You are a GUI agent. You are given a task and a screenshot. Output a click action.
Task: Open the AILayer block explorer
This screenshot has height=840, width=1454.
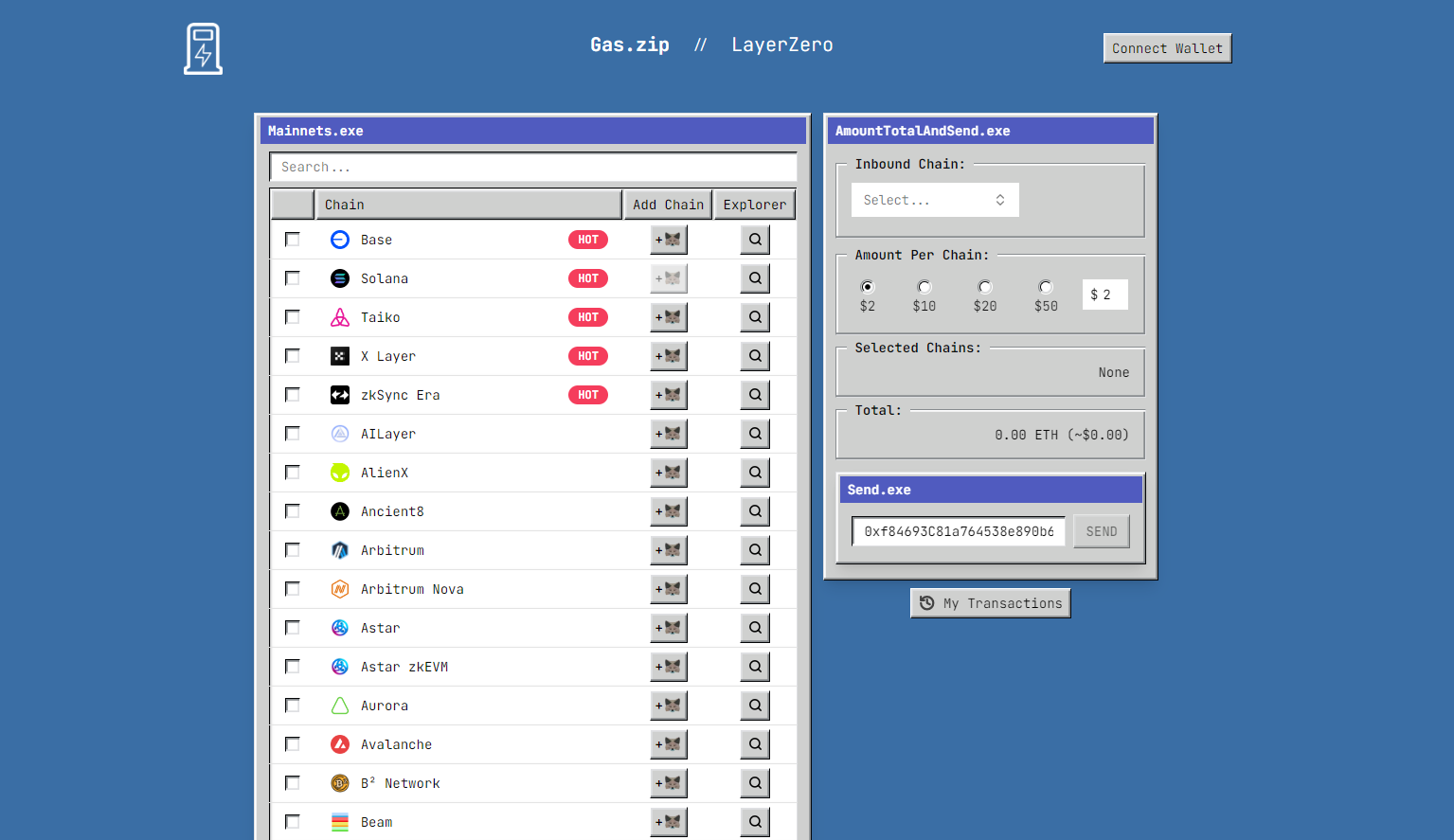pos(755,434)
